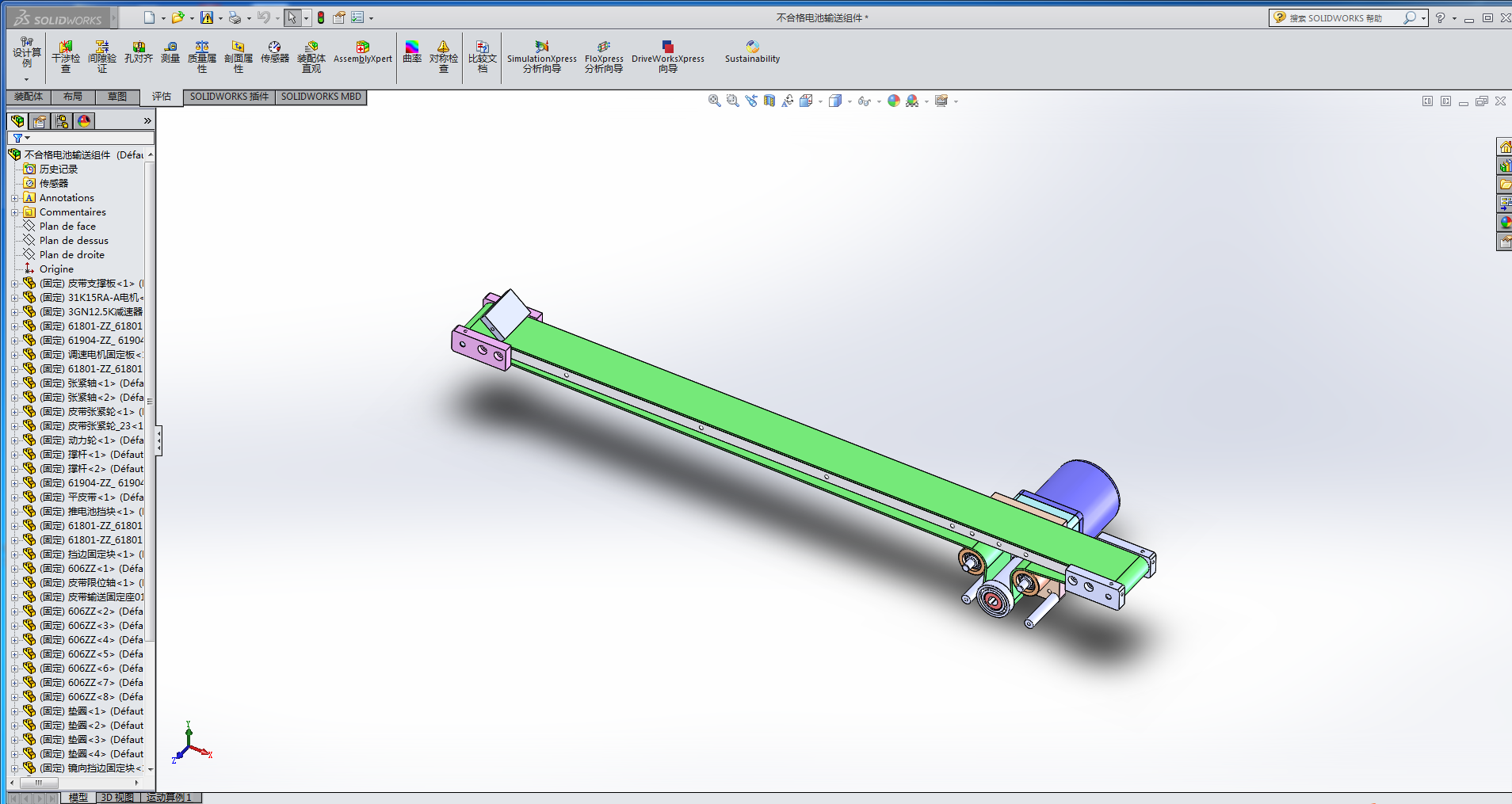The image size is (1512, 804).
Task: Click the rebuild traffic light icon
Action: [x=321, y=17]
